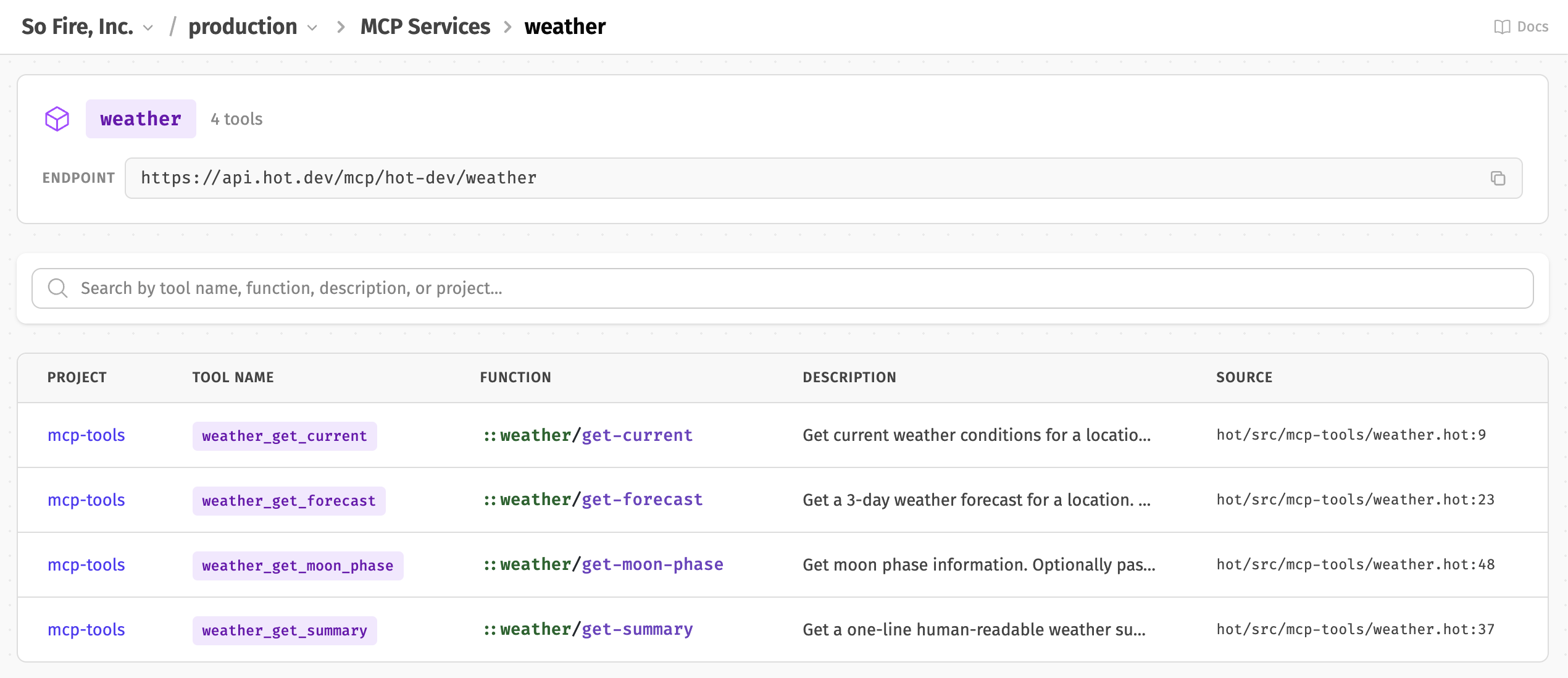Screen dimensions: 1568x678
Task: Click the purple cube service icon
Action: [57, 119]
